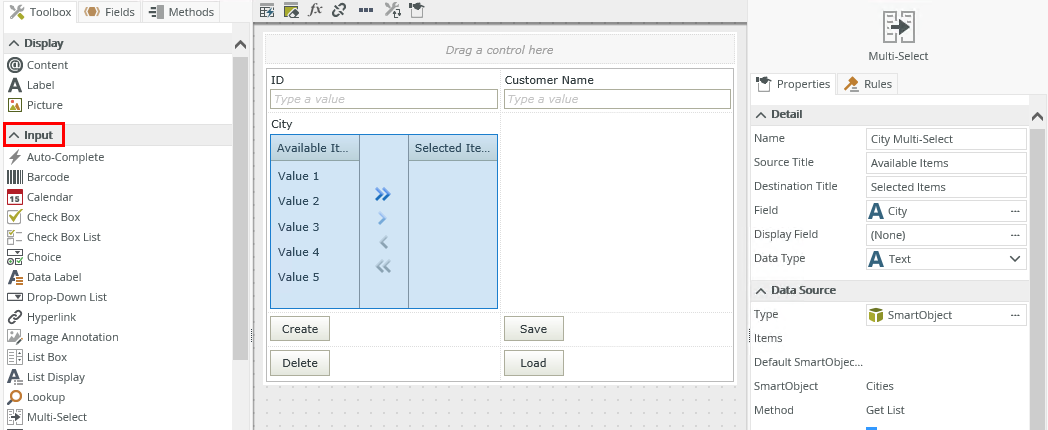Select the Check Box control in Toolbox
The image size is (1048, 430).
(54, 217)
